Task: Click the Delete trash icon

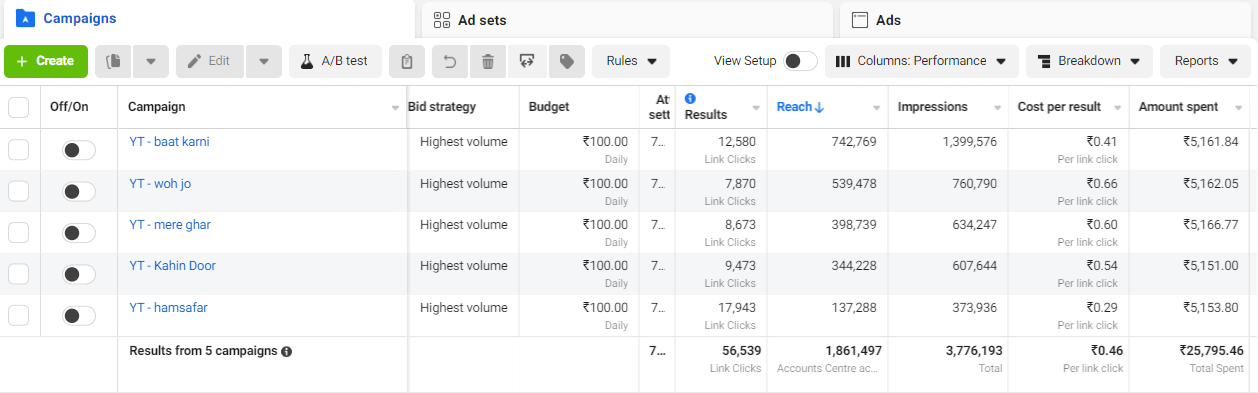Action: coord(488,61)
